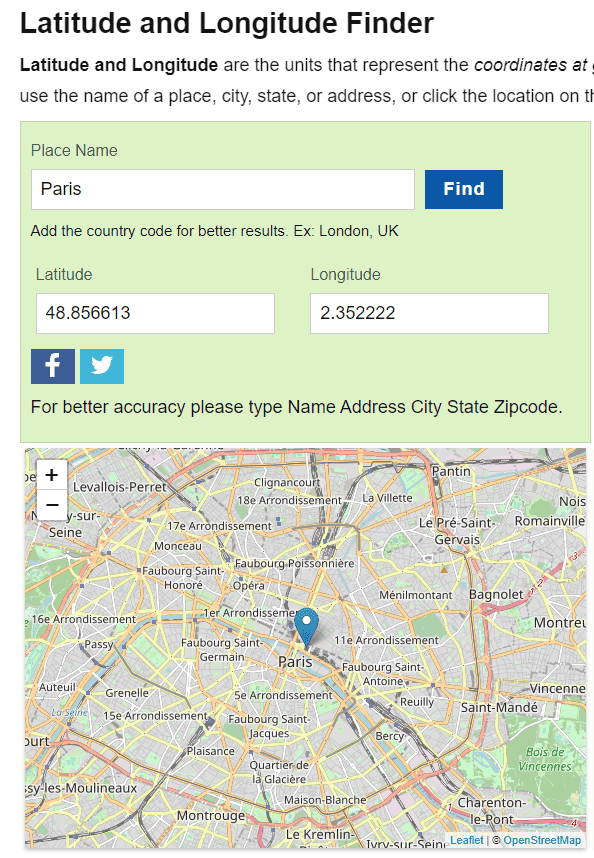
Task: Zoom out on the map
Action: (51, 504)
